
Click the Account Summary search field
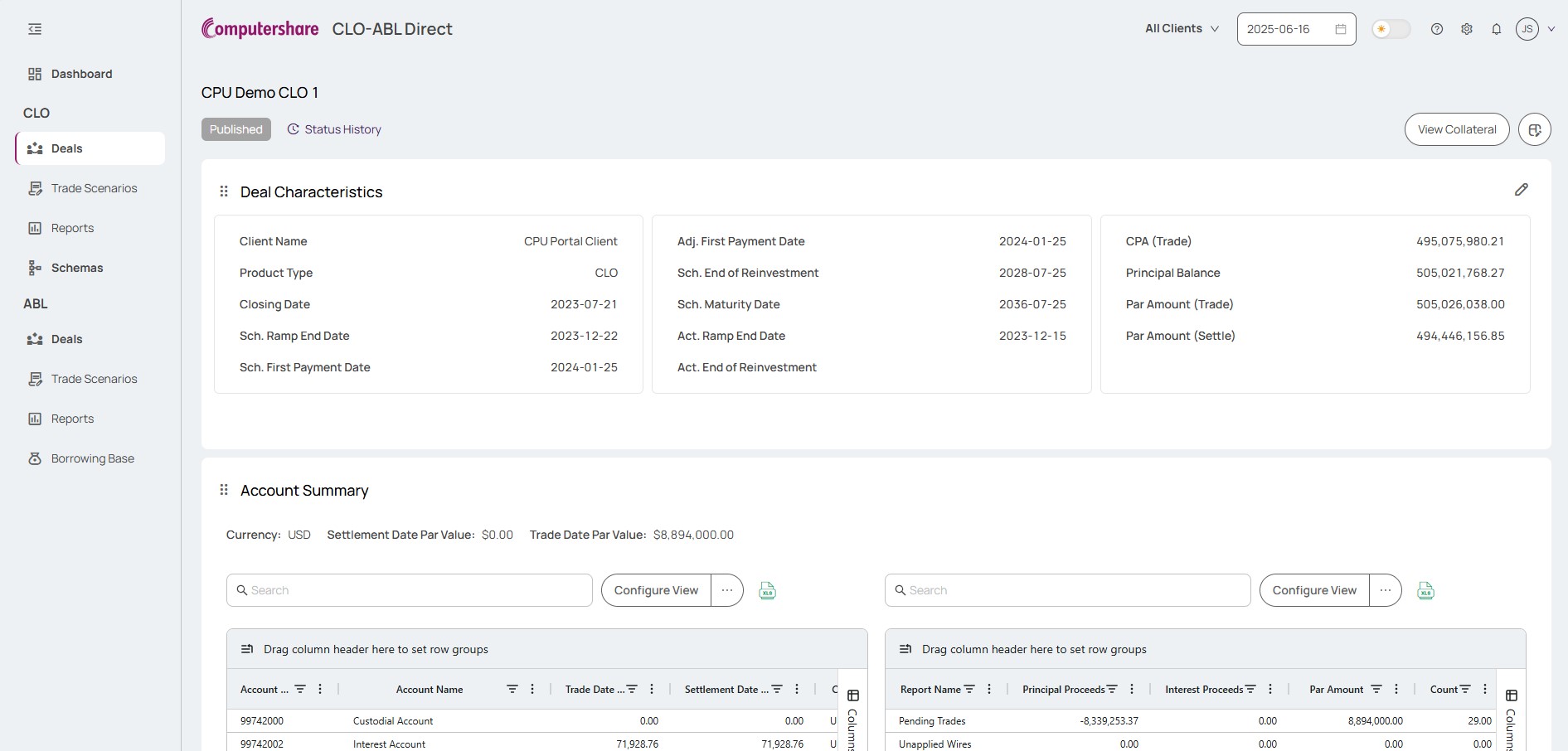point(408,590)
